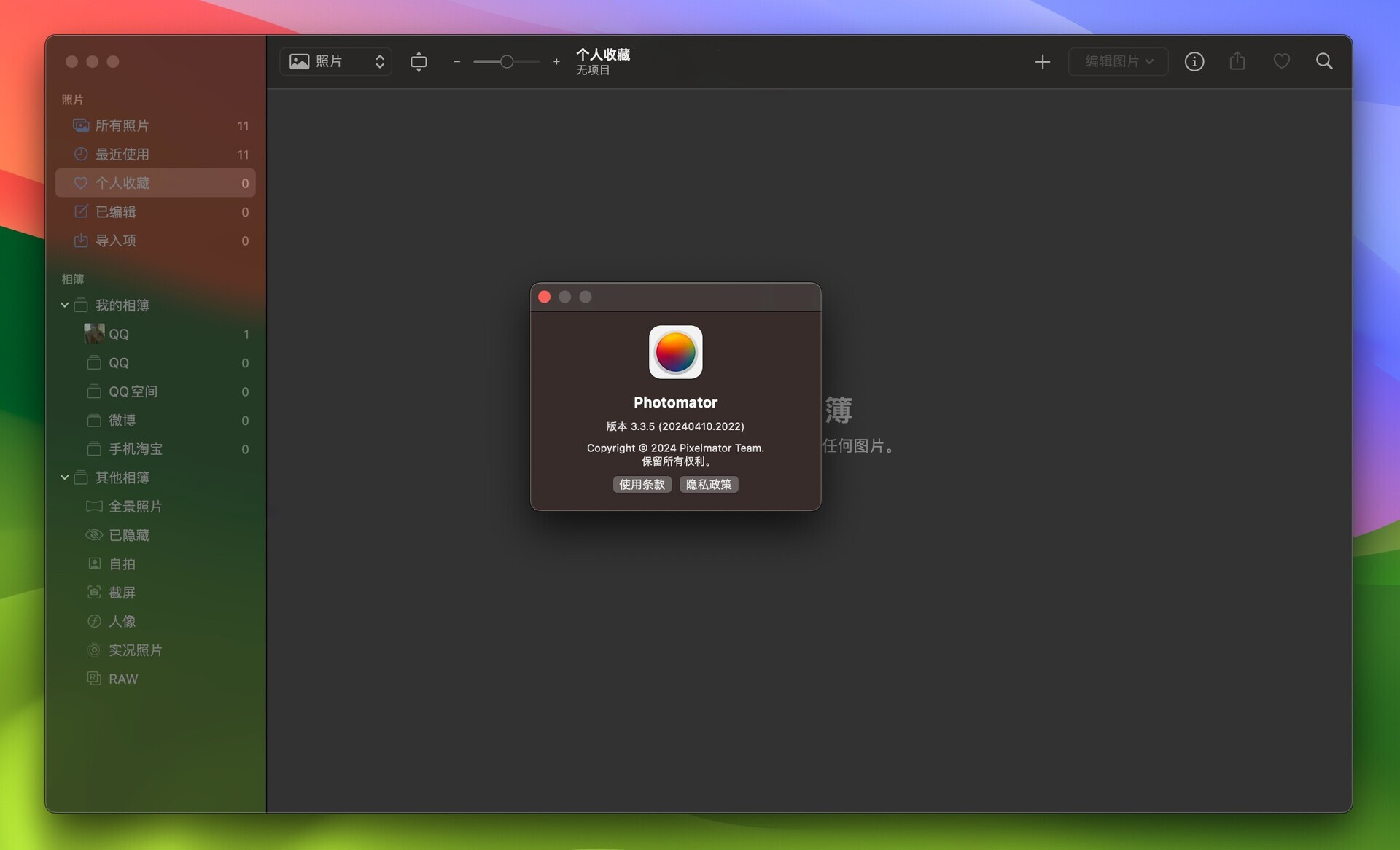Click the heart favorite icon in toolbar
The image size is (1400, 850).
point(1281,61)
